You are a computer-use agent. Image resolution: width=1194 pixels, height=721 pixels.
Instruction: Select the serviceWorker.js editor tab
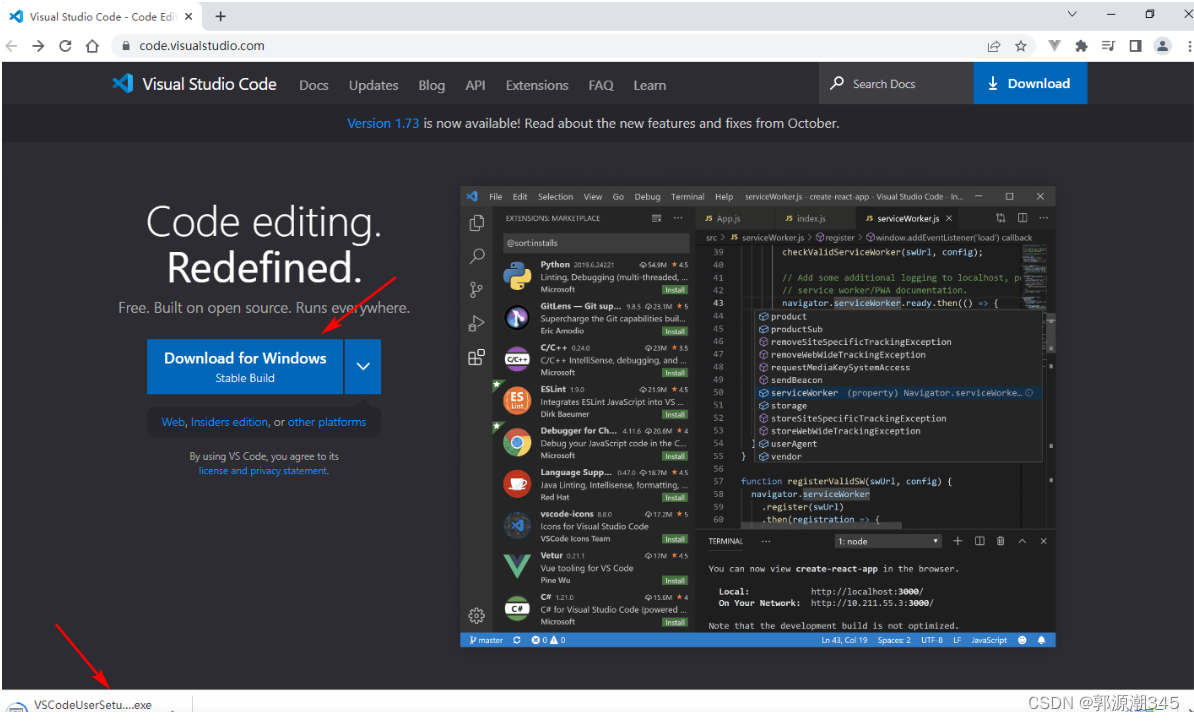(908, 219)
